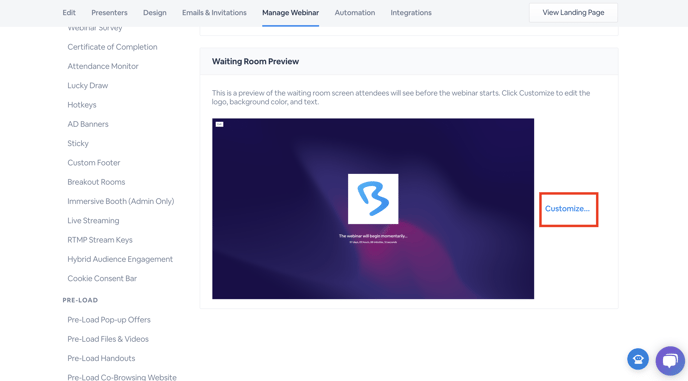Image resolution: width=688 pixels, height=381 pixels.
Task: Click the Customize... link
Action: coord(567,209)
